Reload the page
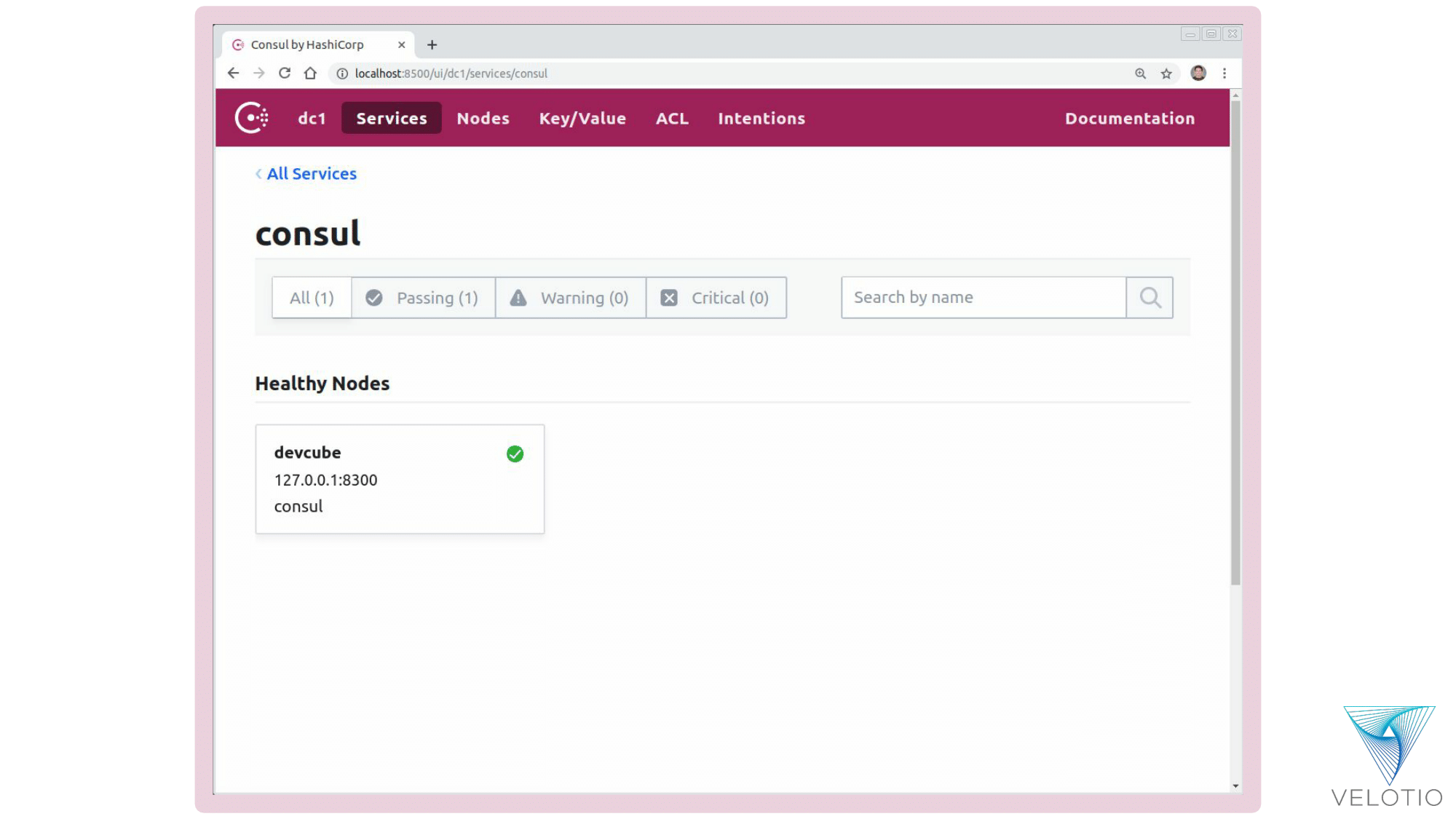The image size is (1456, 819). tap(285, 73)
